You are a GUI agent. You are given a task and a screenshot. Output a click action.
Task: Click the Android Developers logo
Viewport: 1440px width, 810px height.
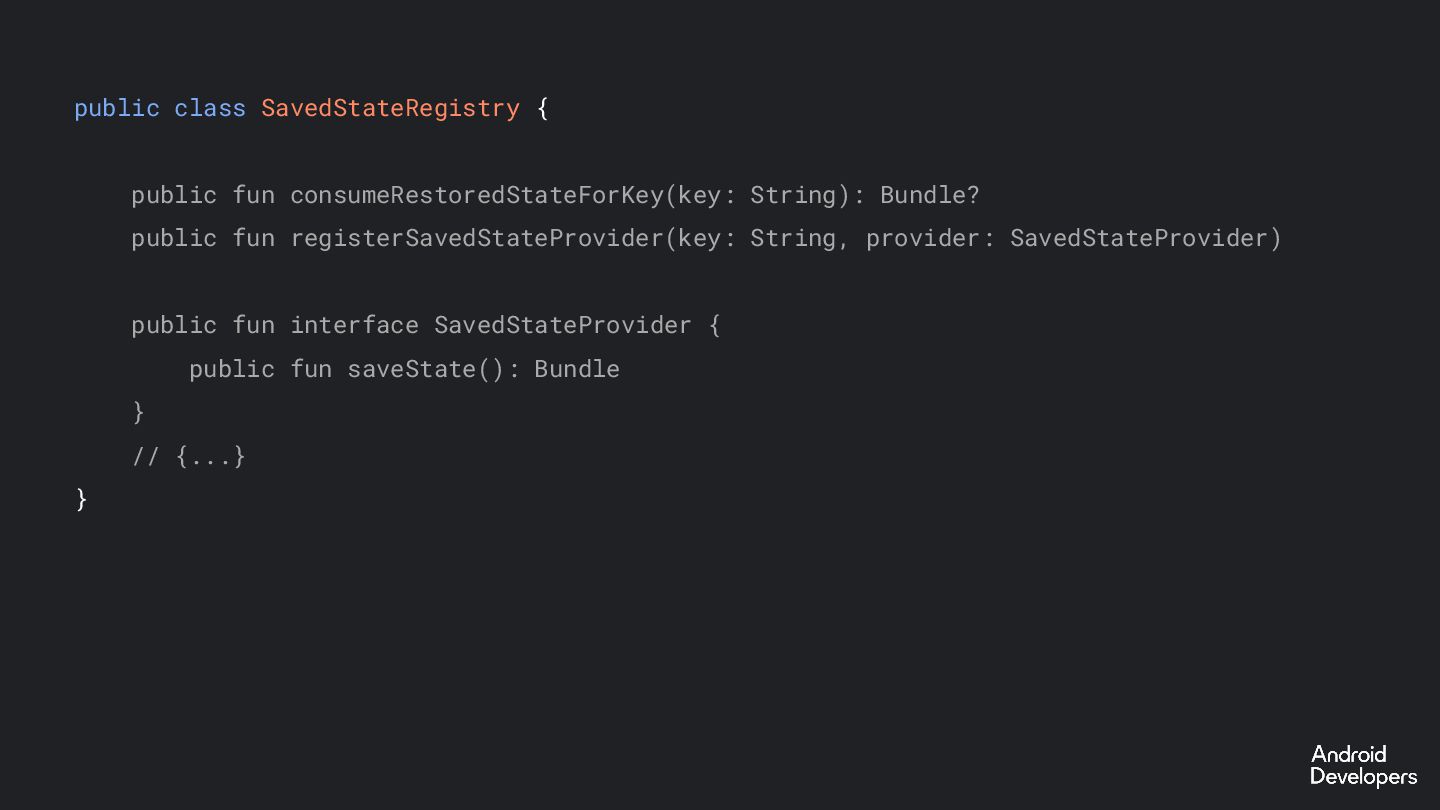coord(1362,765)
